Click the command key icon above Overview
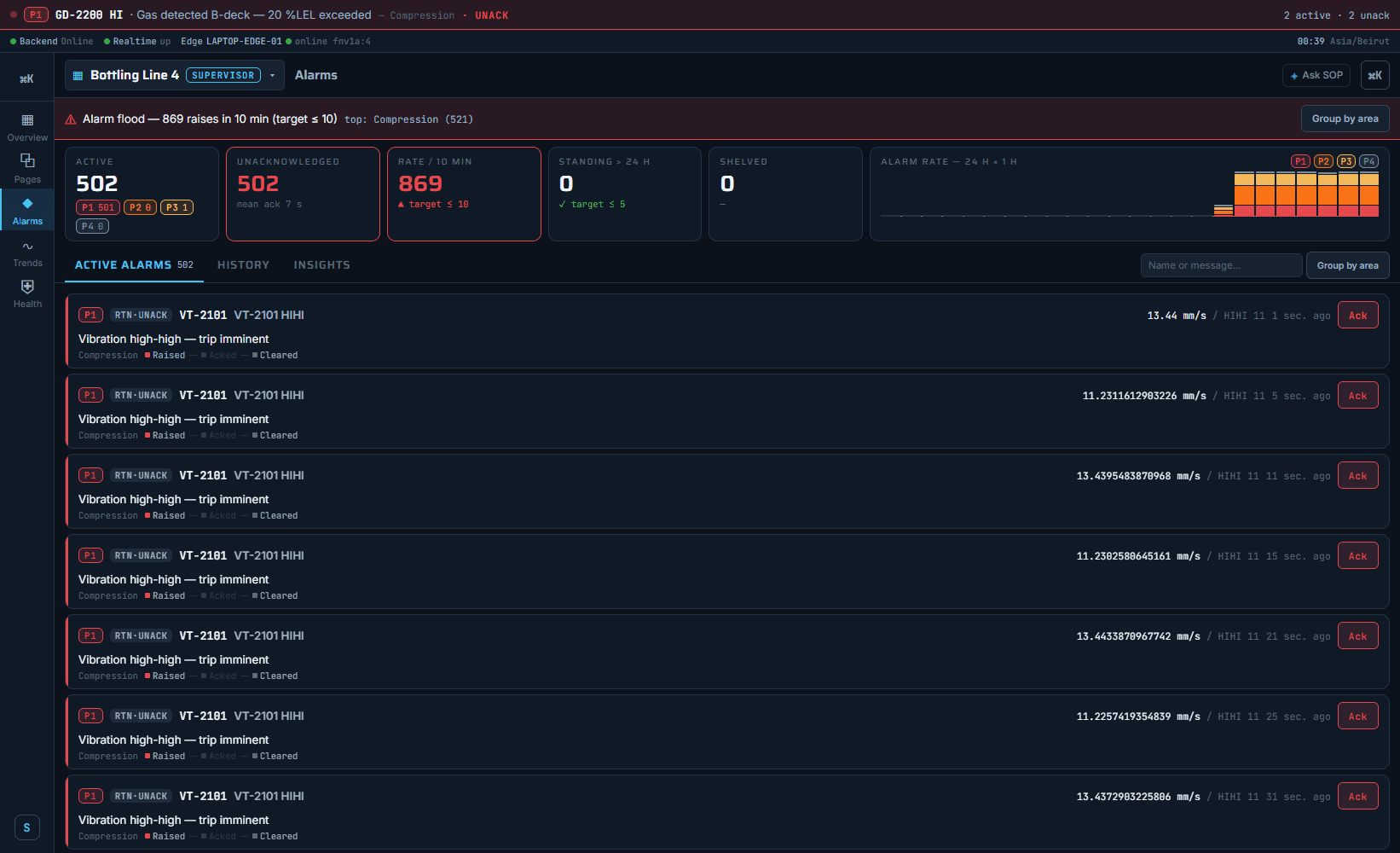The width and height of the screenshot is (1400, 853). coord(26,78)
